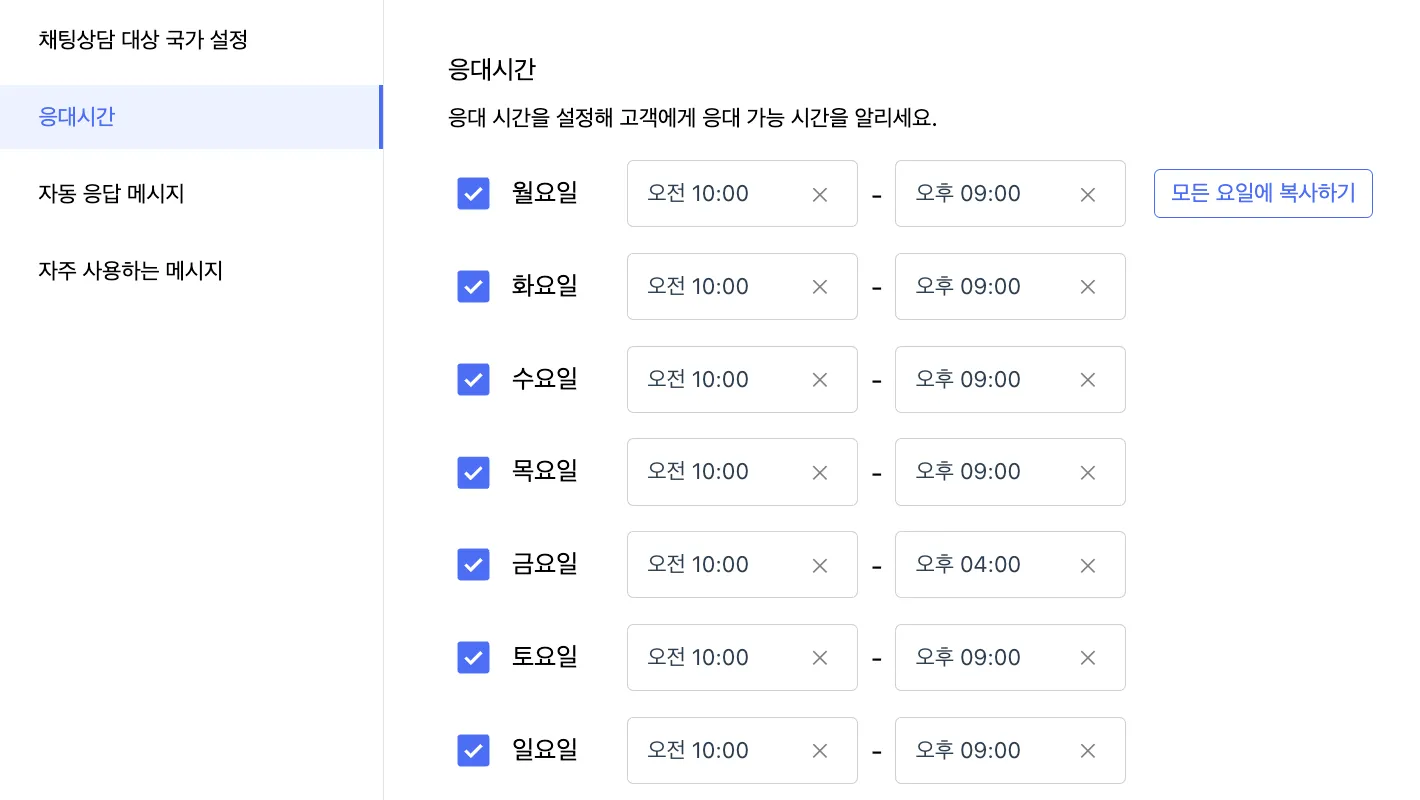
Task: Clear Monday start time 오전 10:00
Action: [820, 195]
